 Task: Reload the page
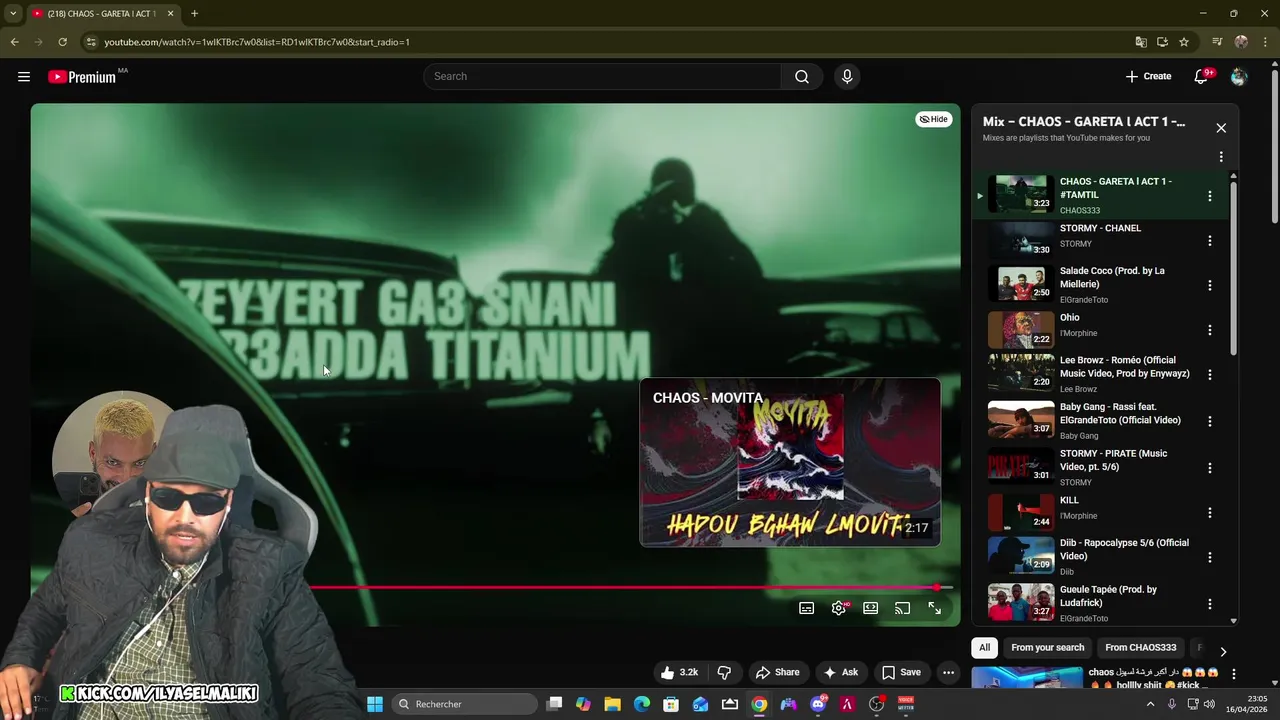pos(63,42)
